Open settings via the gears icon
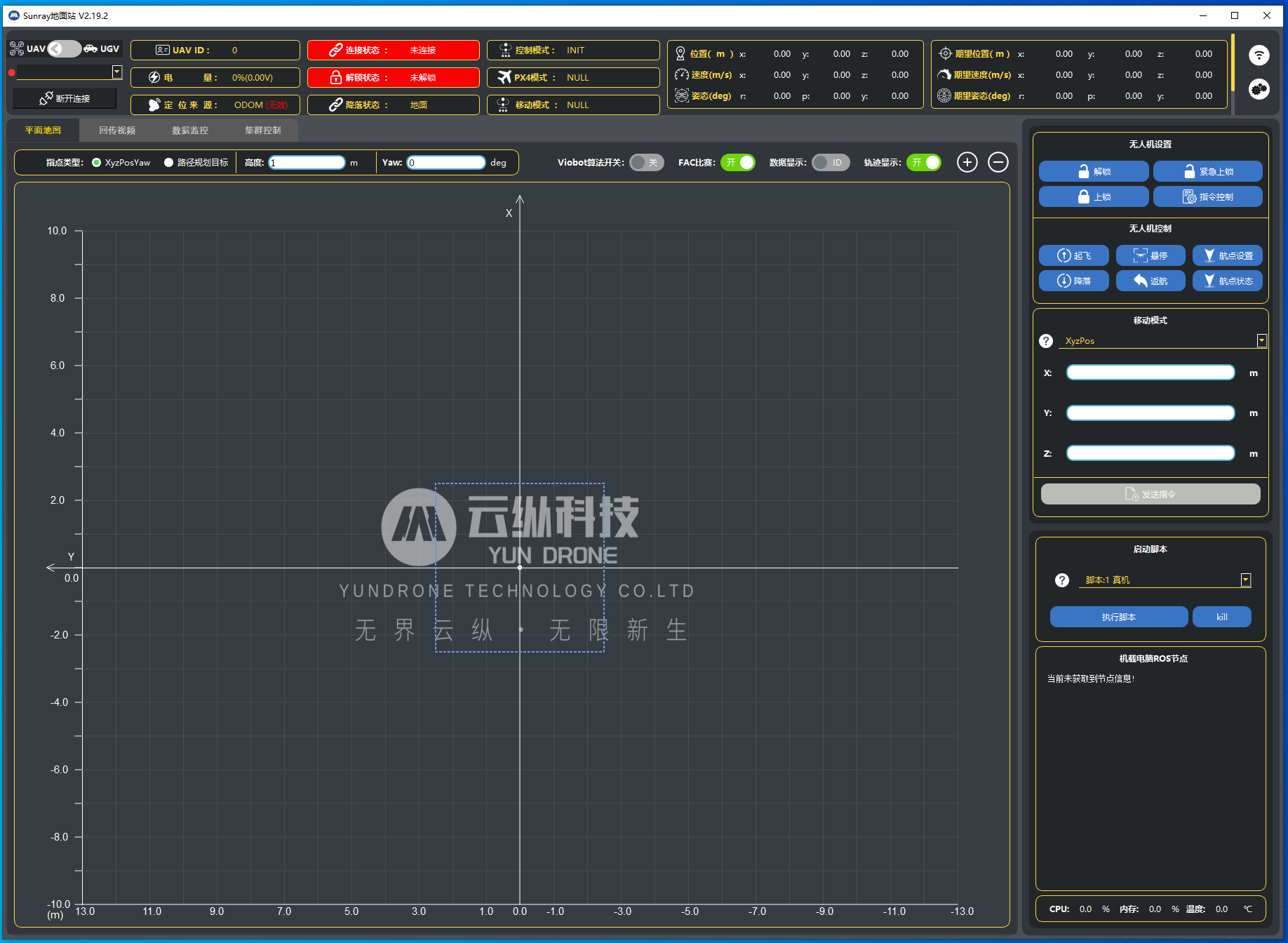This screenshot has height=943, width=1288. [1259, 89]
